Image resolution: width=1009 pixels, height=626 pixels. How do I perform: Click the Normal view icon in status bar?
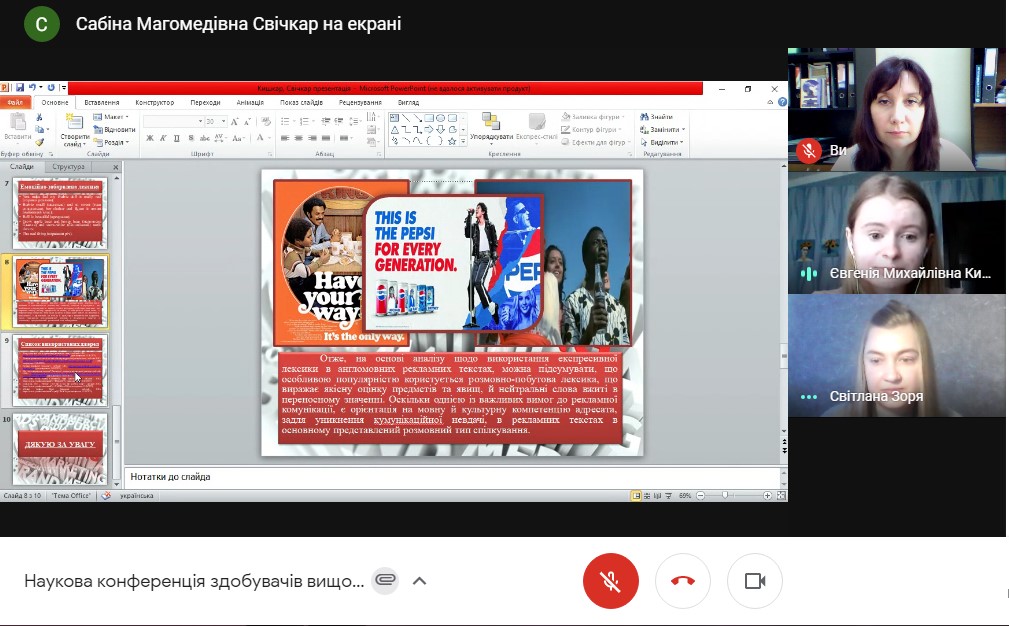636,495
